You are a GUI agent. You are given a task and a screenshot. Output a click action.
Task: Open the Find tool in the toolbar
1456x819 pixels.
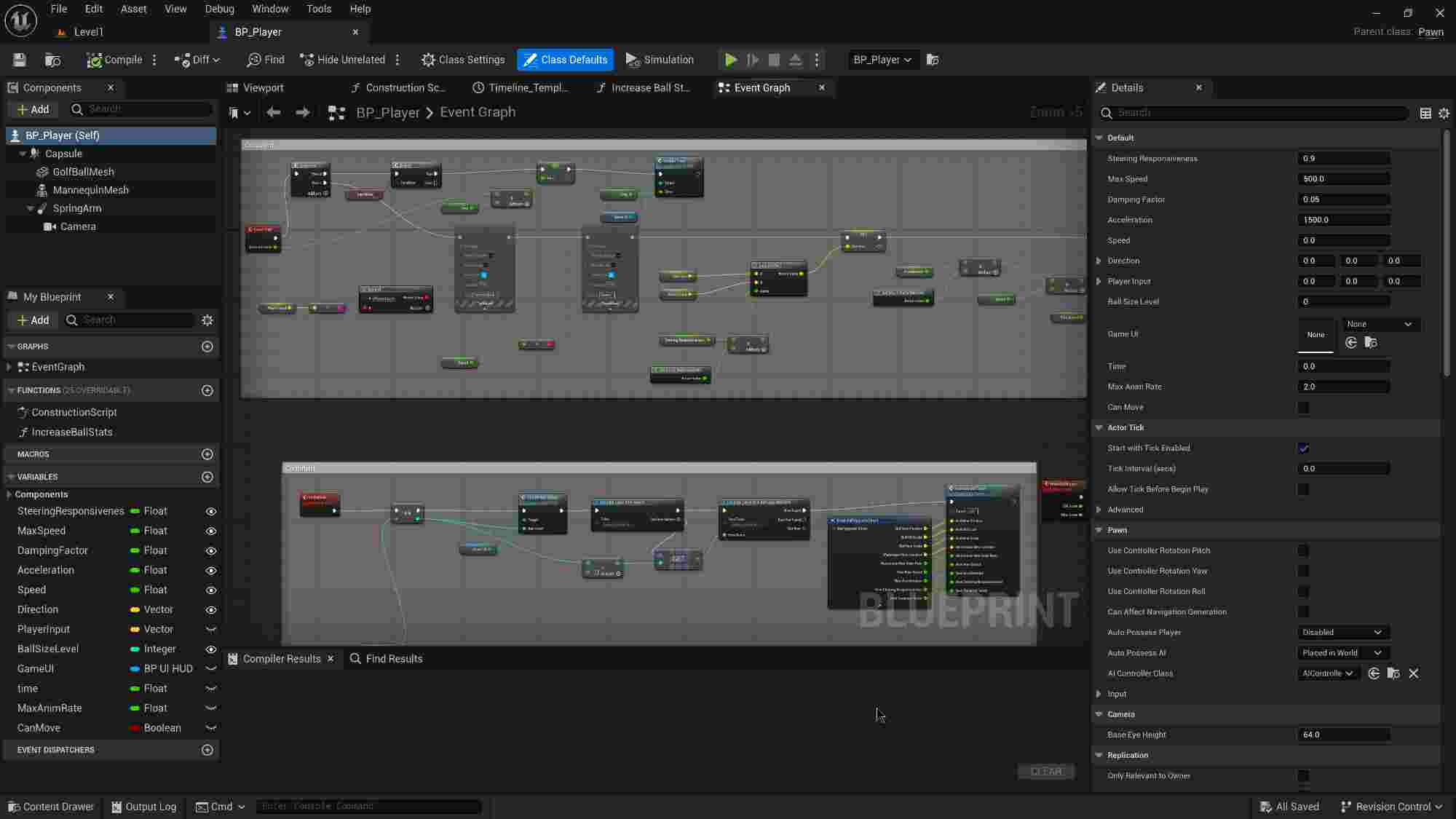264,60
